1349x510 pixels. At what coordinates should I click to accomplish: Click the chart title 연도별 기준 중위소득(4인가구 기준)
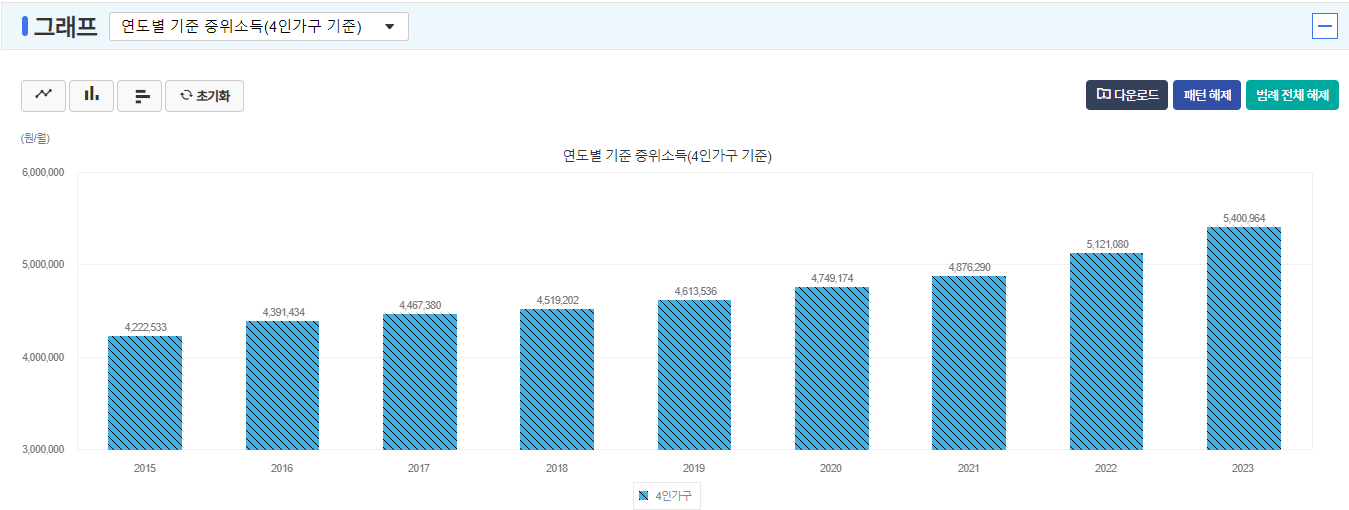[x=667, y=156]
